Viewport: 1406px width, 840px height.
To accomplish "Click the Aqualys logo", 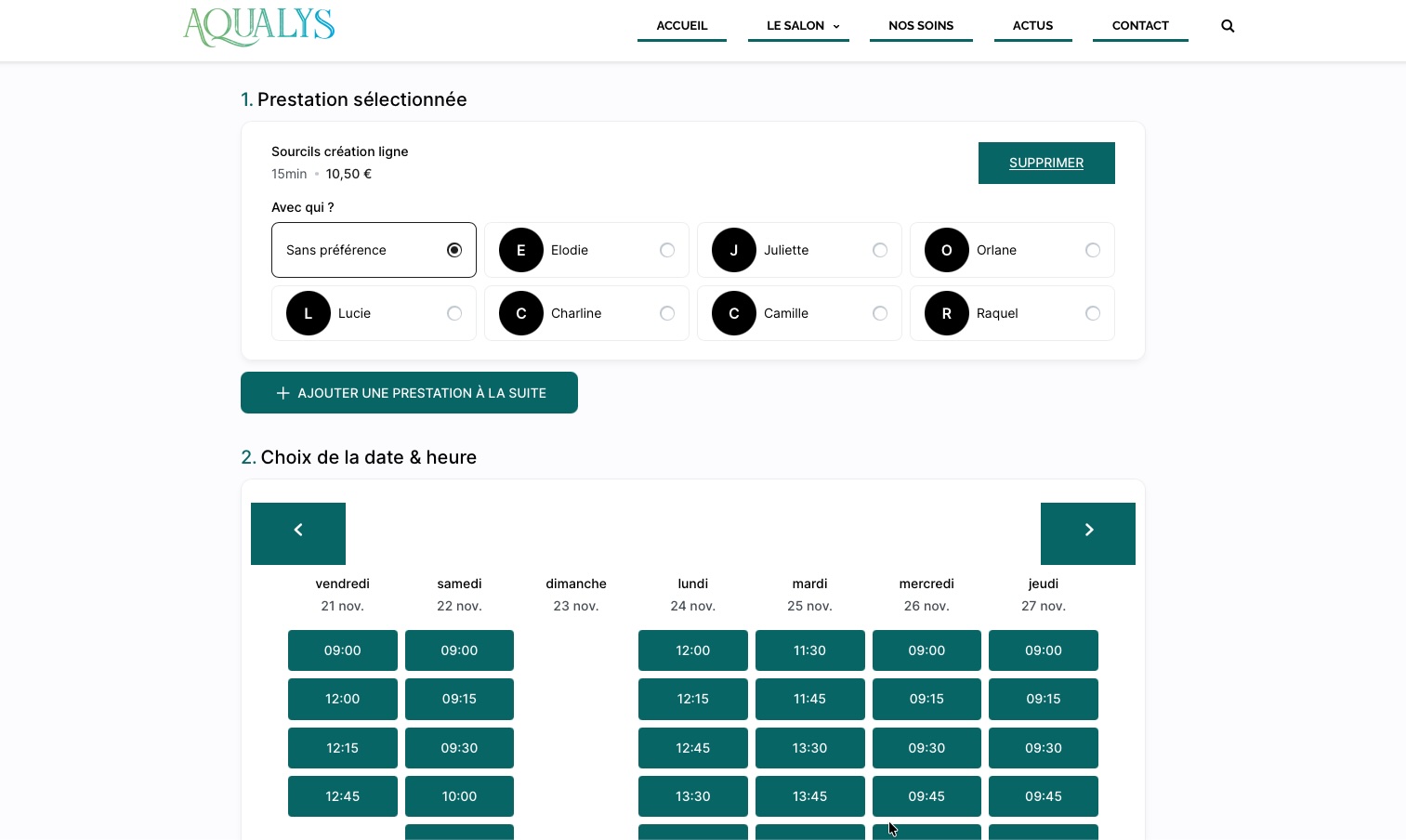I will [x=259, y=27].
